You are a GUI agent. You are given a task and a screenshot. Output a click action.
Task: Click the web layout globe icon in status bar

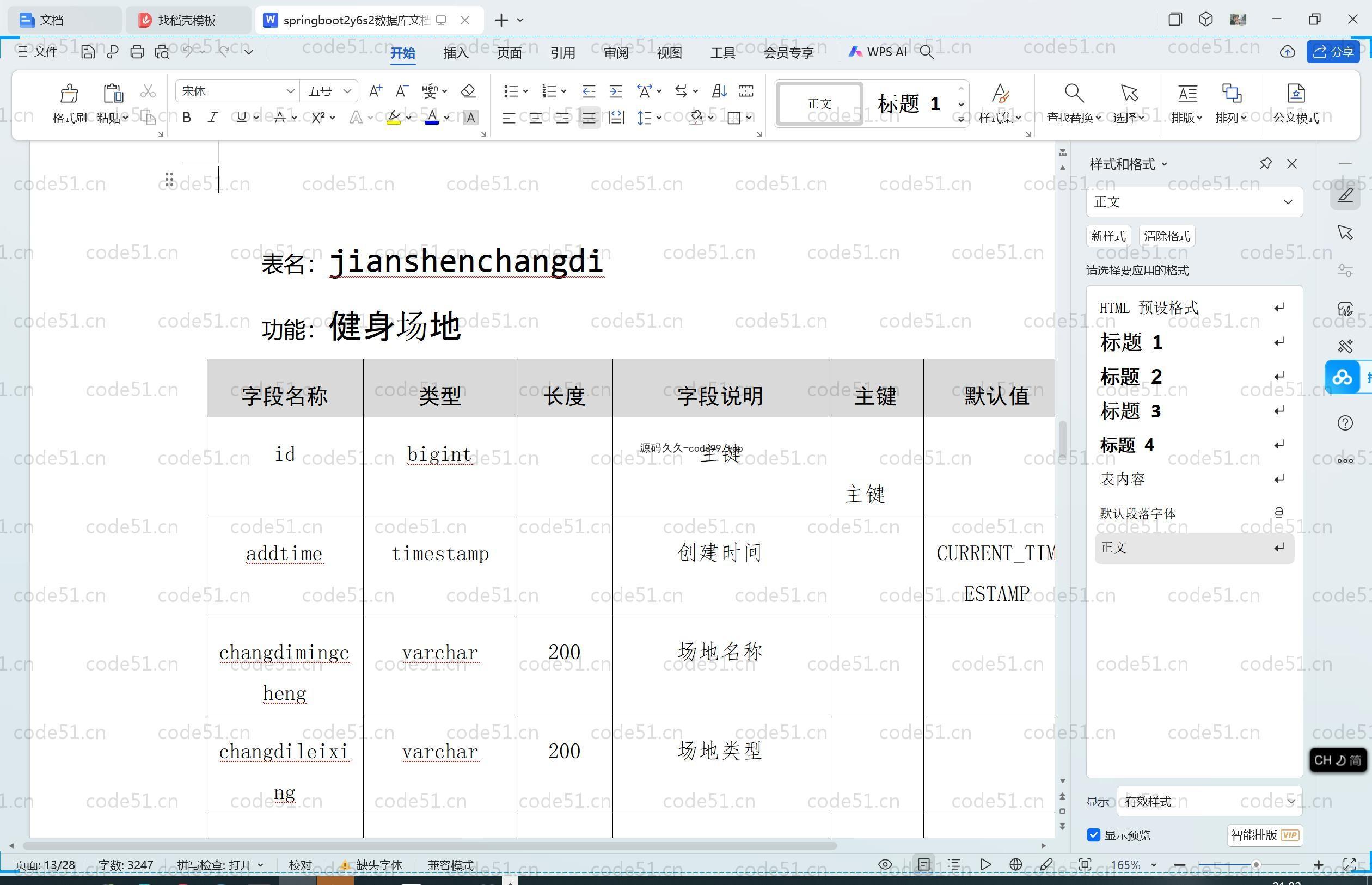pyautogui.click(x=1015, y=864)
